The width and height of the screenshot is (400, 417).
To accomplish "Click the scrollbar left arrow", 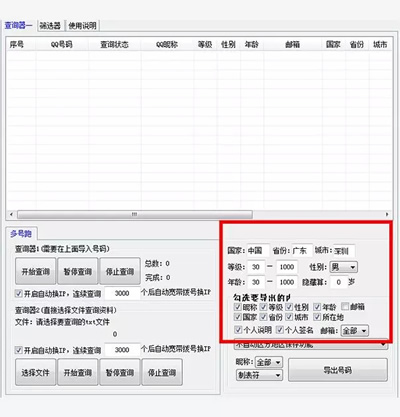I will click(11, 214).
